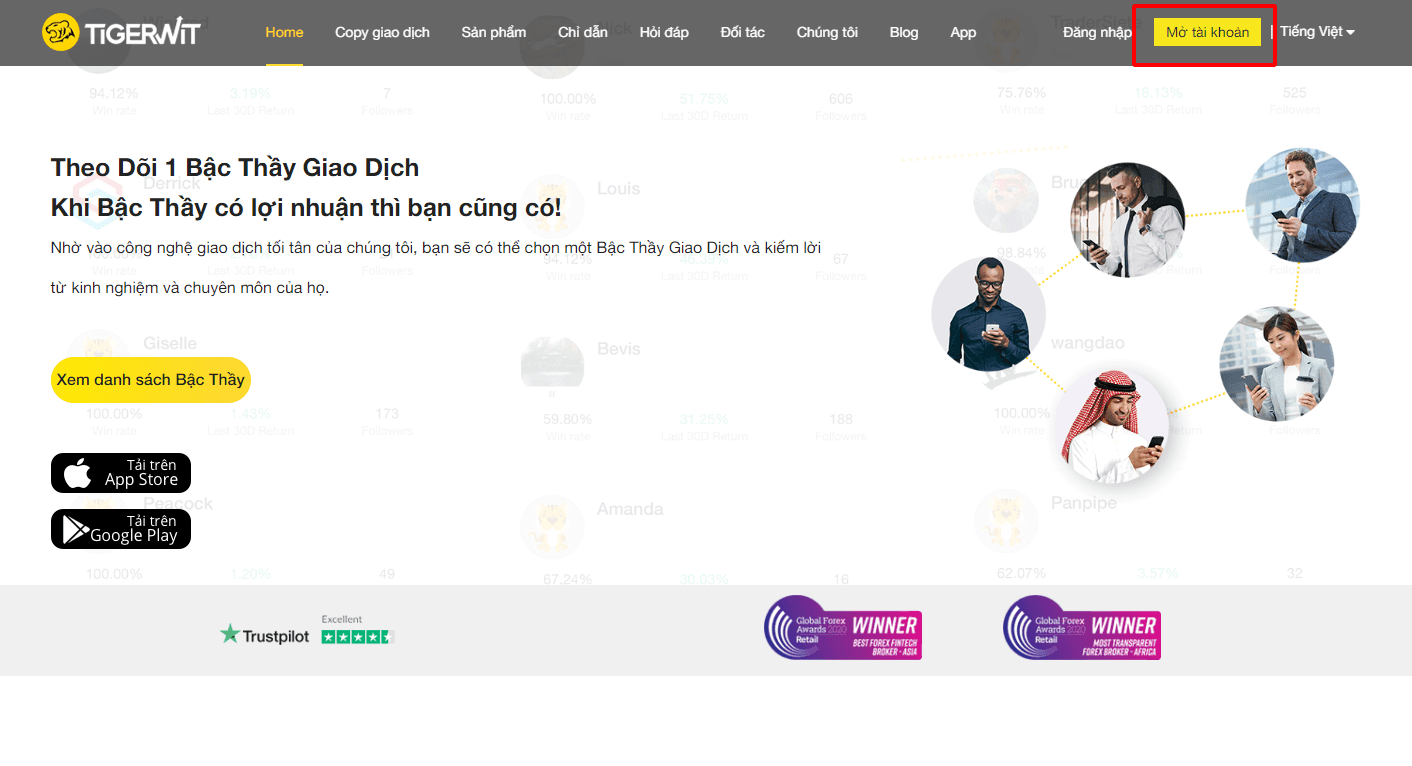Click the TigerWit logo
This screenshot has height=766, width=1412.
121,32
